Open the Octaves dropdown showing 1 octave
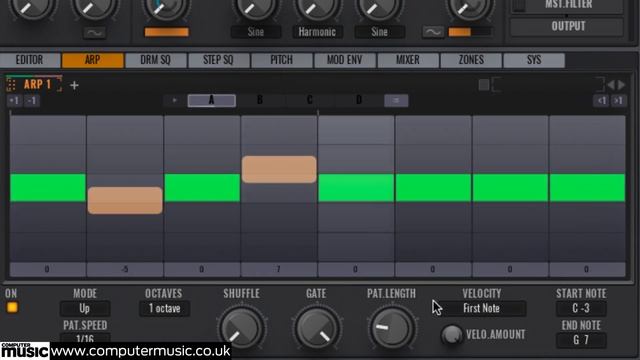The height and width of the screenshot is (360, 640). (x=164, y=309)
